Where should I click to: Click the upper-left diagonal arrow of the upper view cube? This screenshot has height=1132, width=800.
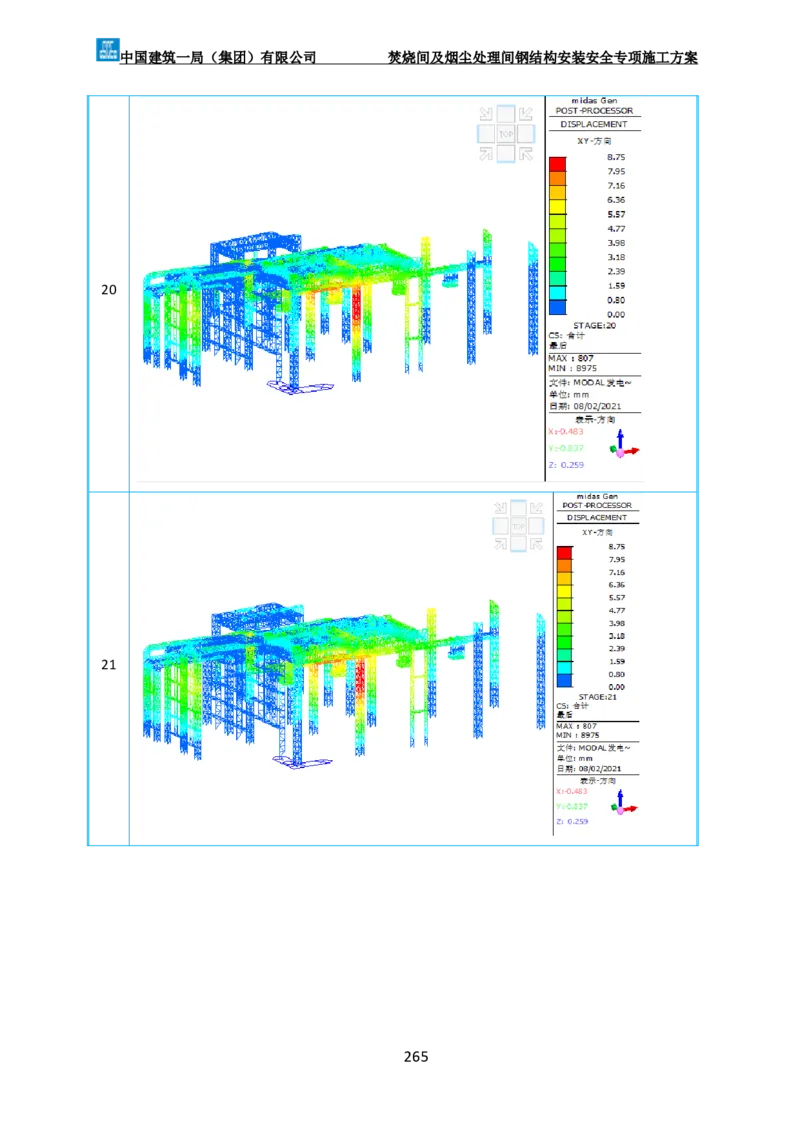pyautogui.click(x=486, y=114)
